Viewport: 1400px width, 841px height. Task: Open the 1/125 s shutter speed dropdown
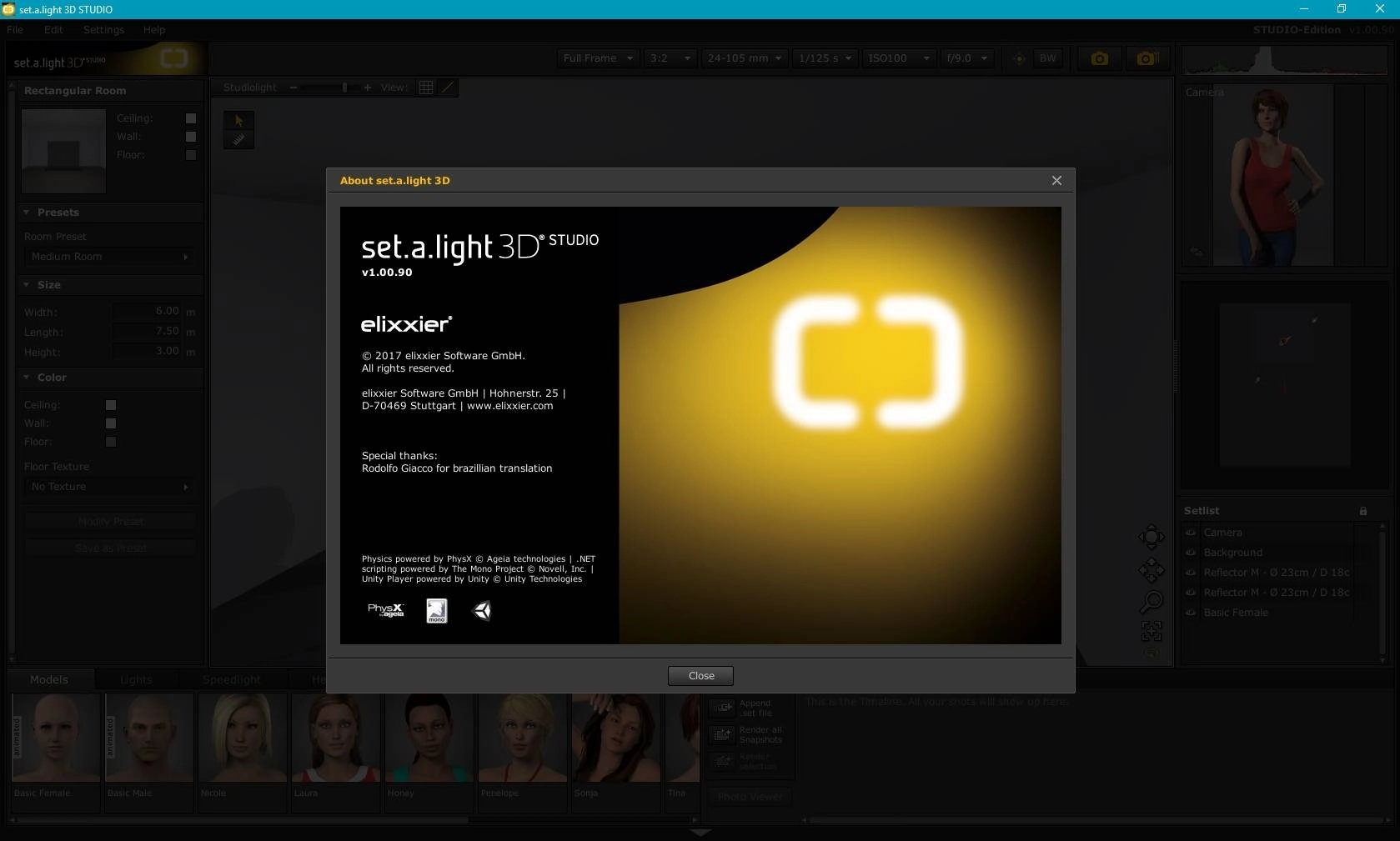click(x=825, y=58)
